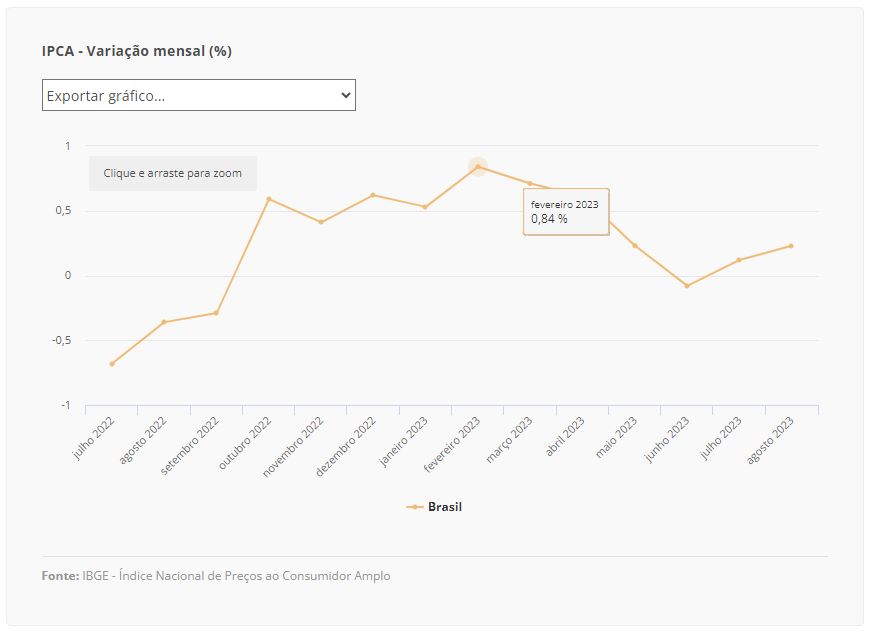Toggle the Brasil series in legend
Image resolution: width=873 pixels, height=633 pixels.
434,507
